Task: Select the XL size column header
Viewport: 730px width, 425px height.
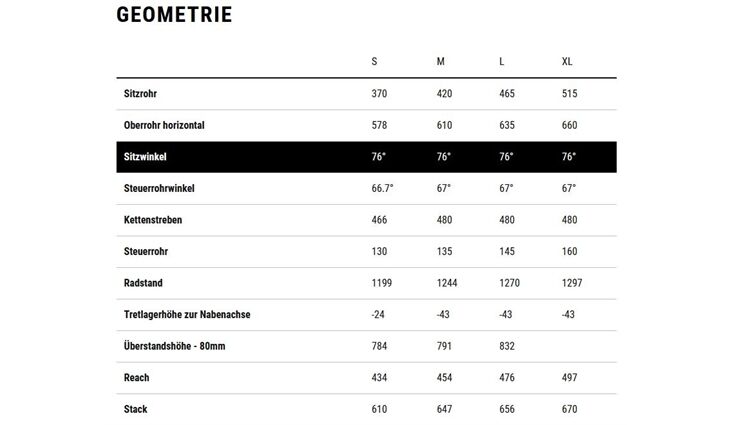Action: tap(567, 61)
